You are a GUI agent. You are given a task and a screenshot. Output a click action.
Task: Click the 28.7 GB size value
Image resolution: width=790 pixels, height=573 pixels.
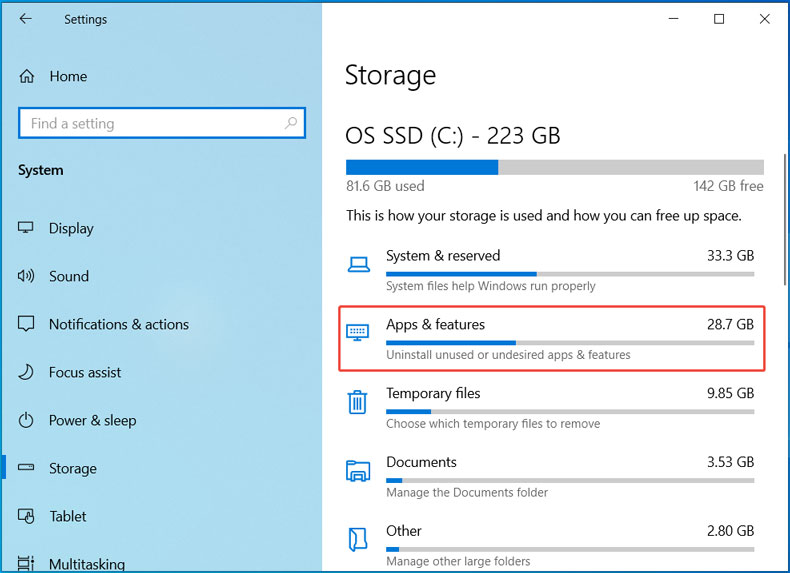pyautogui.click(x=731, y=324)
